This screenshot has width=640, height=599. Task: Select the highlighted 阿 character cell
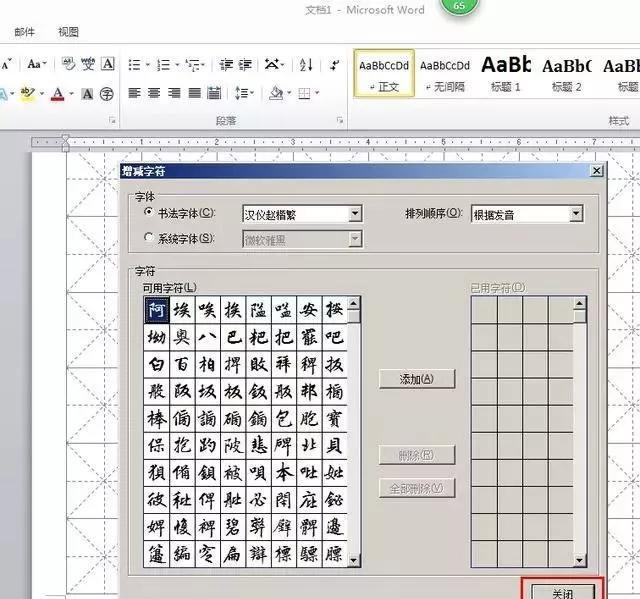click(157, 310)
